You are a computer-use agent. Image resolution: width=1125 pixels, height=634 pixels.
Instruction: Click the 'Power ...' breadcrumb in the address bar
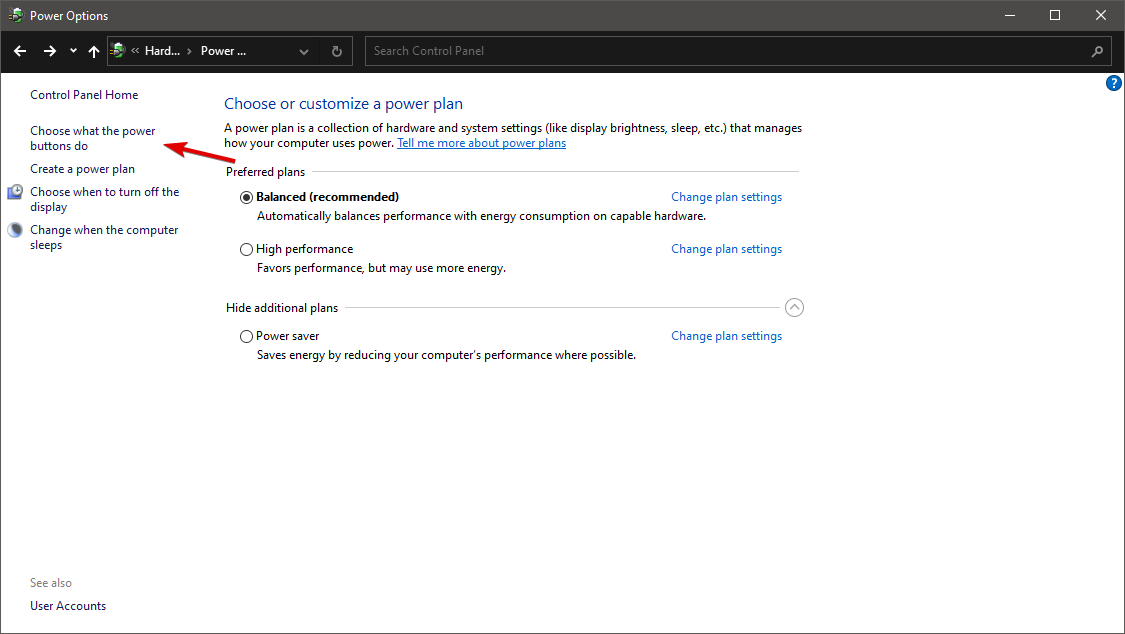(223, 51)
